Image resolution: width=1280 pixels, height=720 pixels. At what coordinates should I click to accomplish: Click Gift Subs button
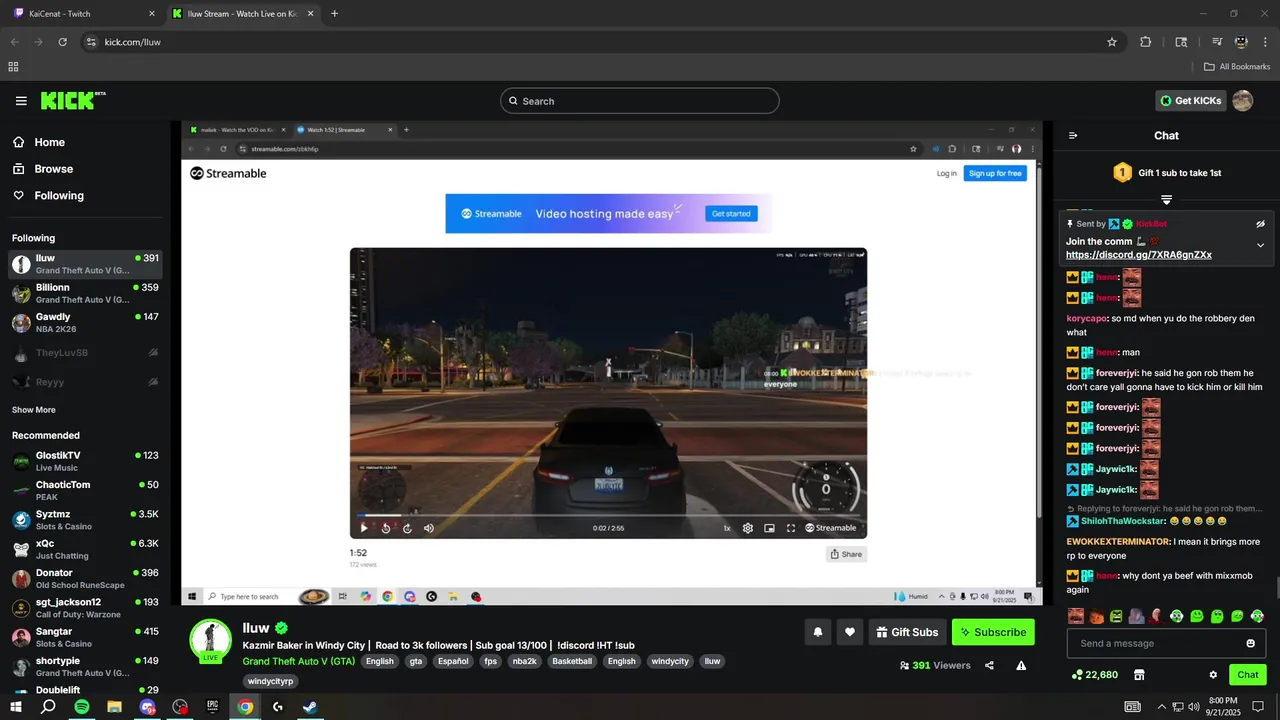click(907, 632)
